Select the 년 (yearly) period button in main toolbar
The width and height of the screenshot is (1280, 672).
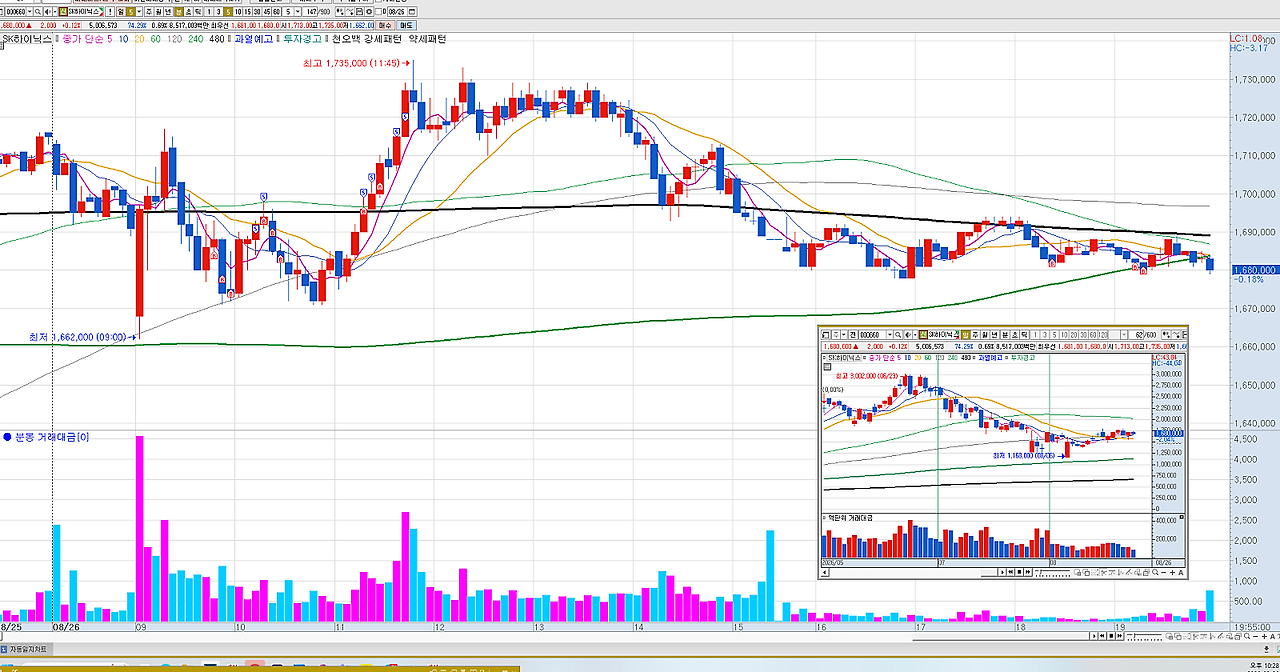tap(167, 12)
